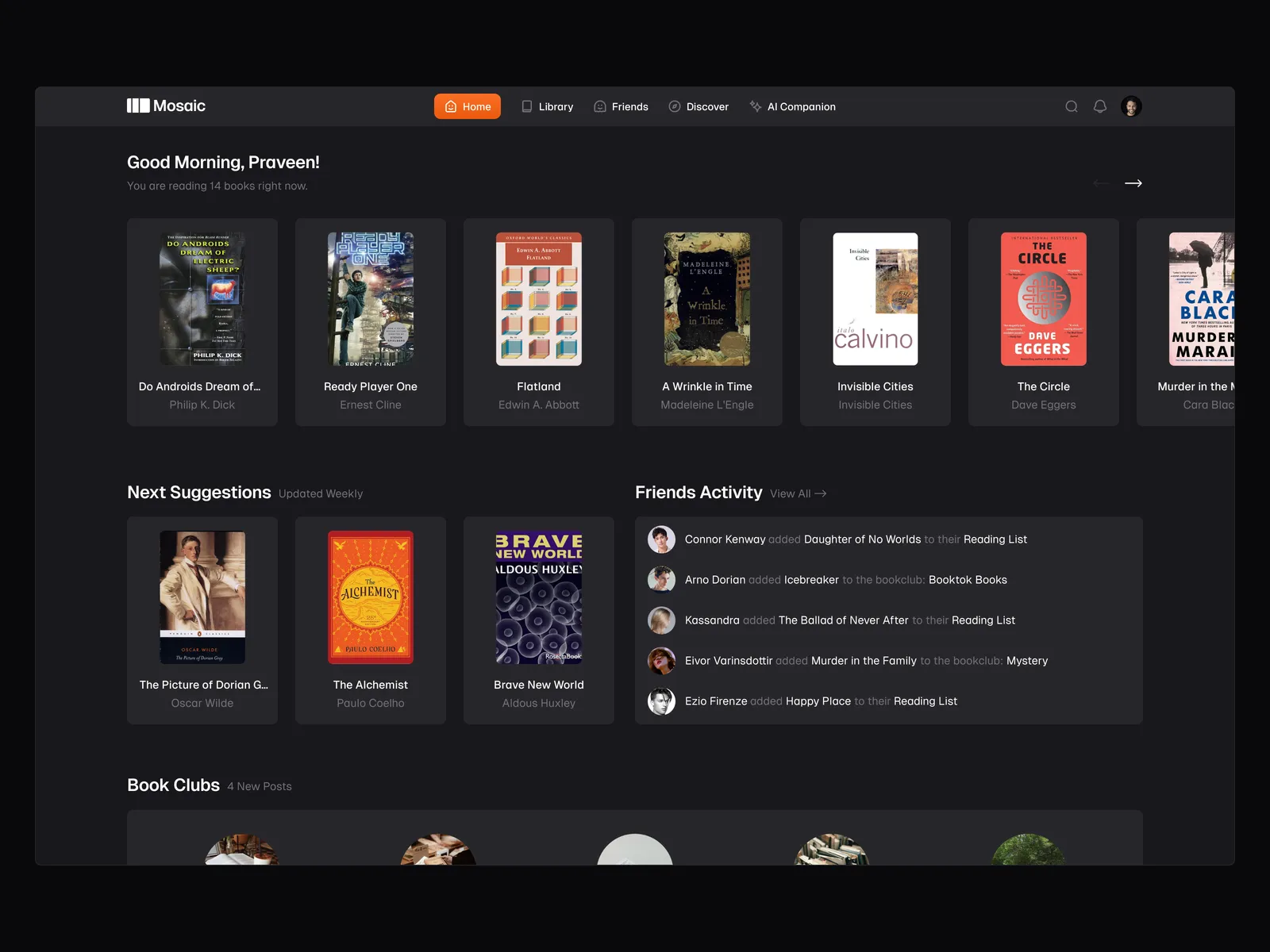
Task: Open Connor Kenway's profile picture
Action: pos(661,539)
